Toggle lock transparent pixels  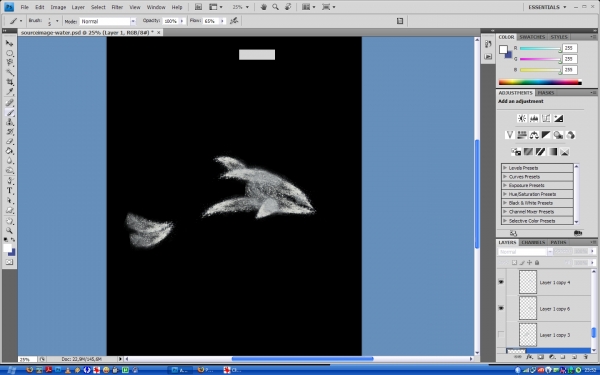(x=515, y=262)
